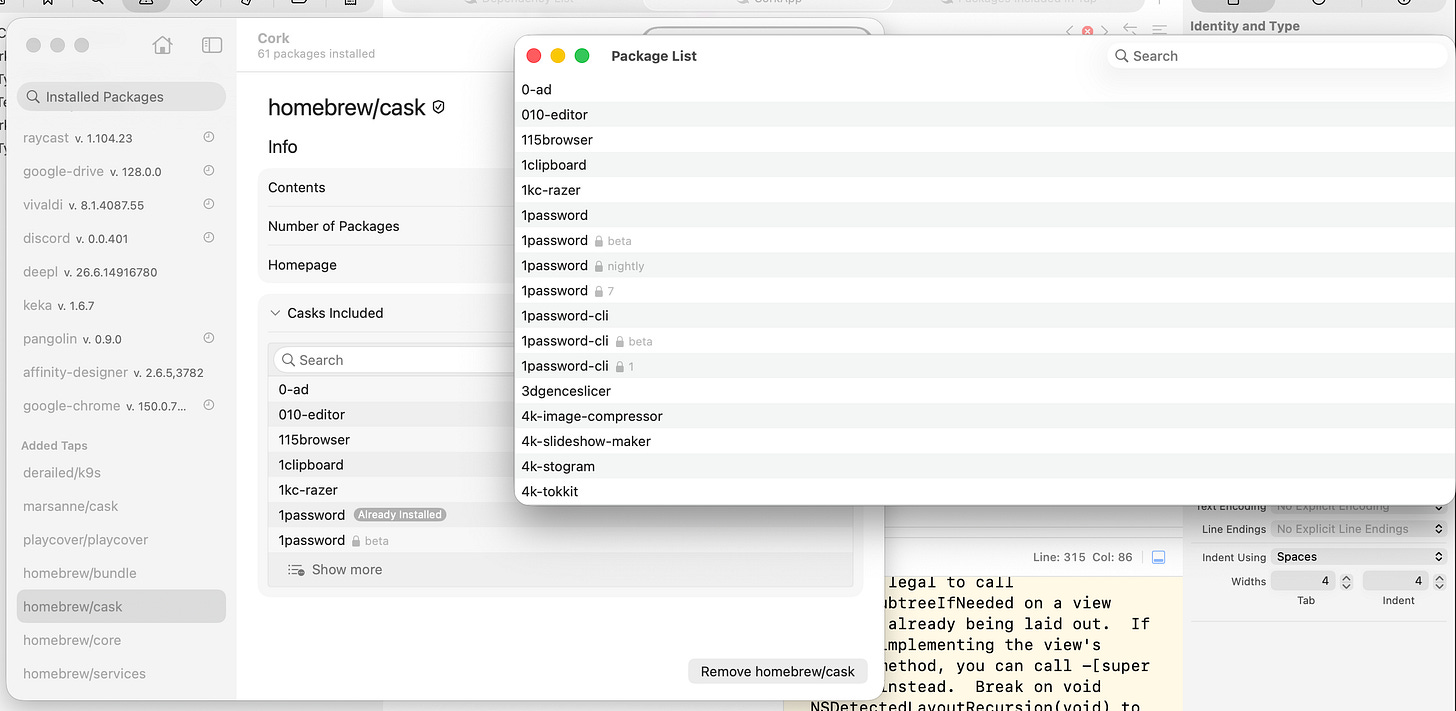Focus the Installed Packages search field
Screen dimensions: 1456x711
(x=121, y=97)
